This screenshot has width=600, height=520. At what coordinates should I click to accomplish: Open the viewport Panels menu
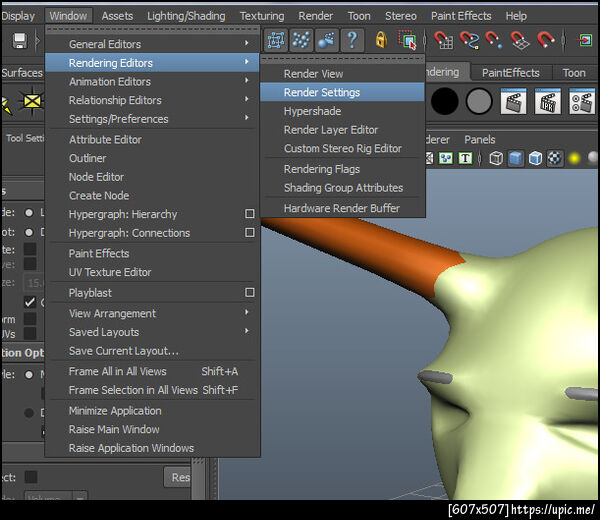coord(479,139)
